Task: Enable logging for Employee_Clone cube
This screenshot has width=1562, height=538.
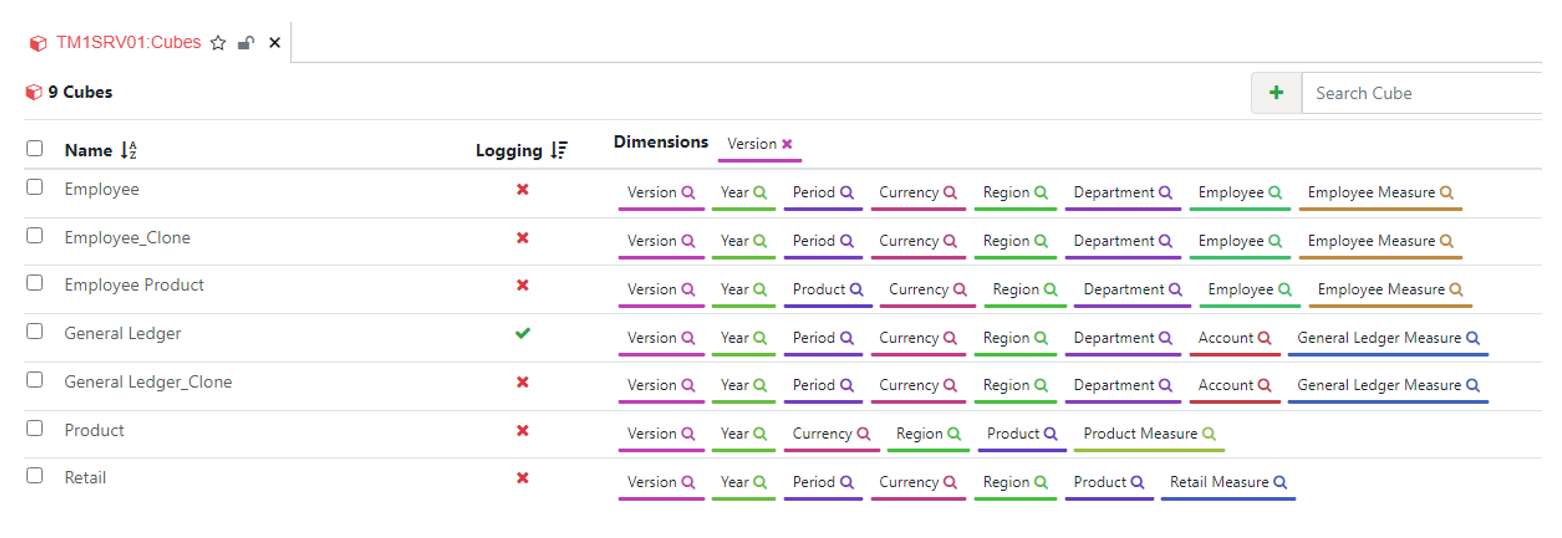Action: tap(522, 238)
